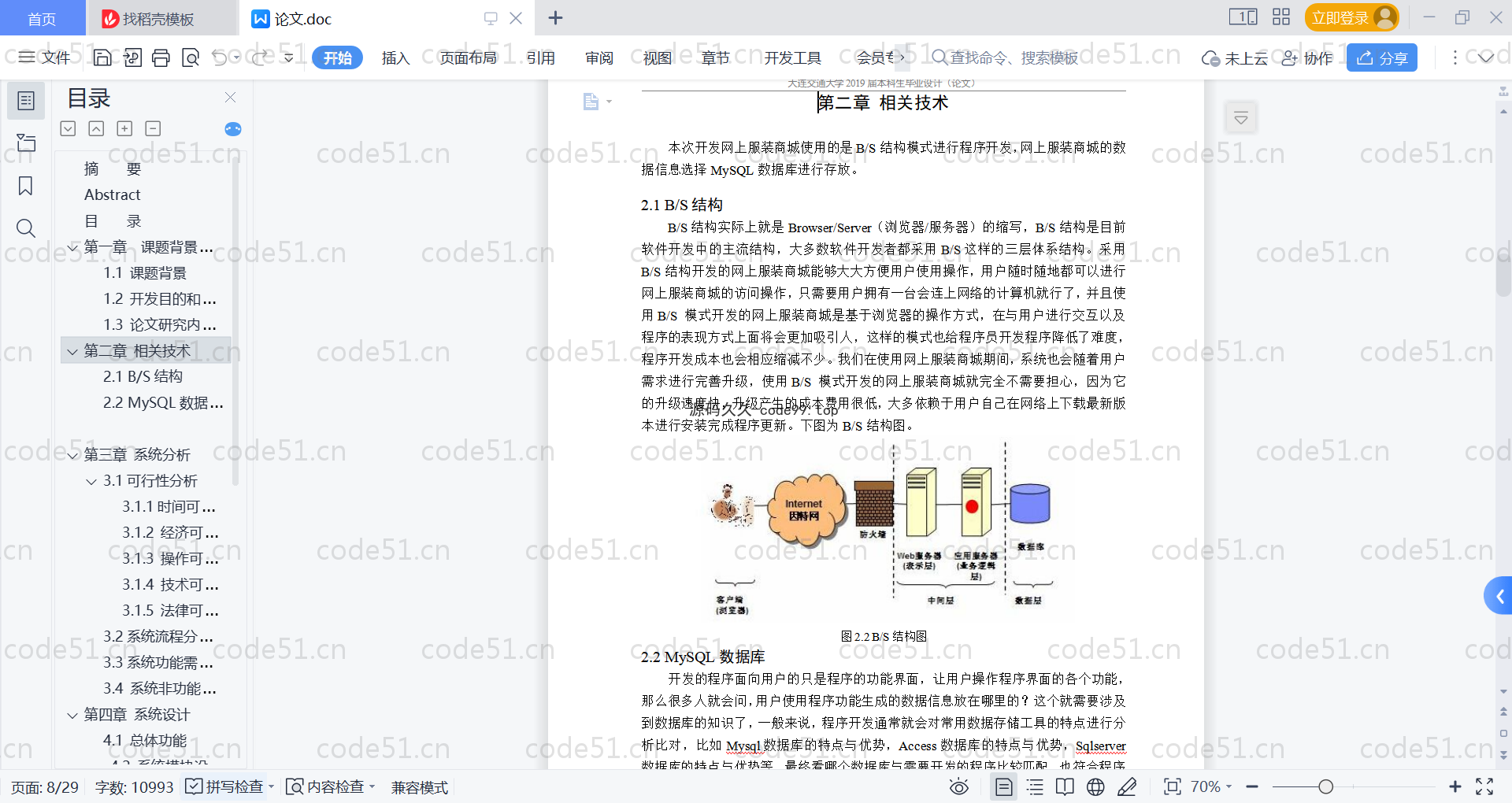Click the 协作 collaboration button
The image size is (1512, 803).
pyautogui.click(x=1307, y=58)
